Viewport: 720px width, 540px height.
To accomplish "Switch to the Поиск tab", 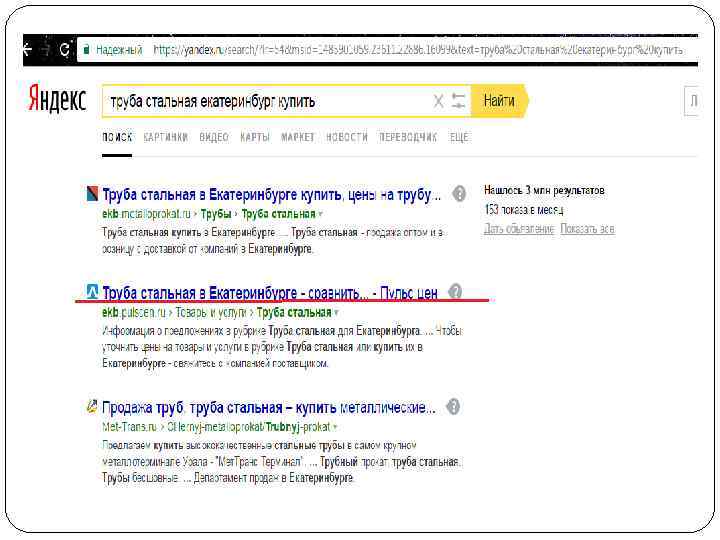I will click(x=117, y=137).
